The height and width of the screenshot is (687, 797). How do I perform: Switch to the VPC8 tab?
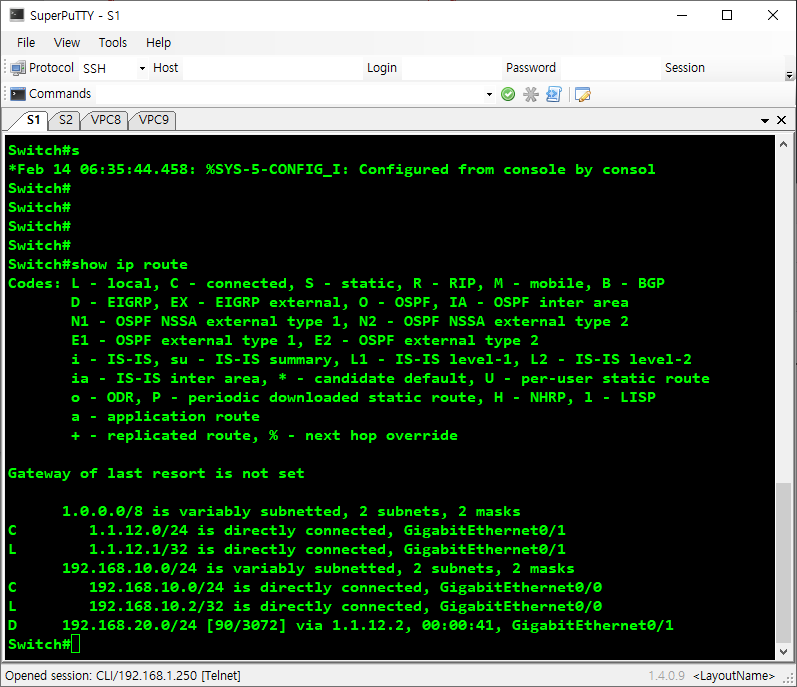(x=106, y=120)
